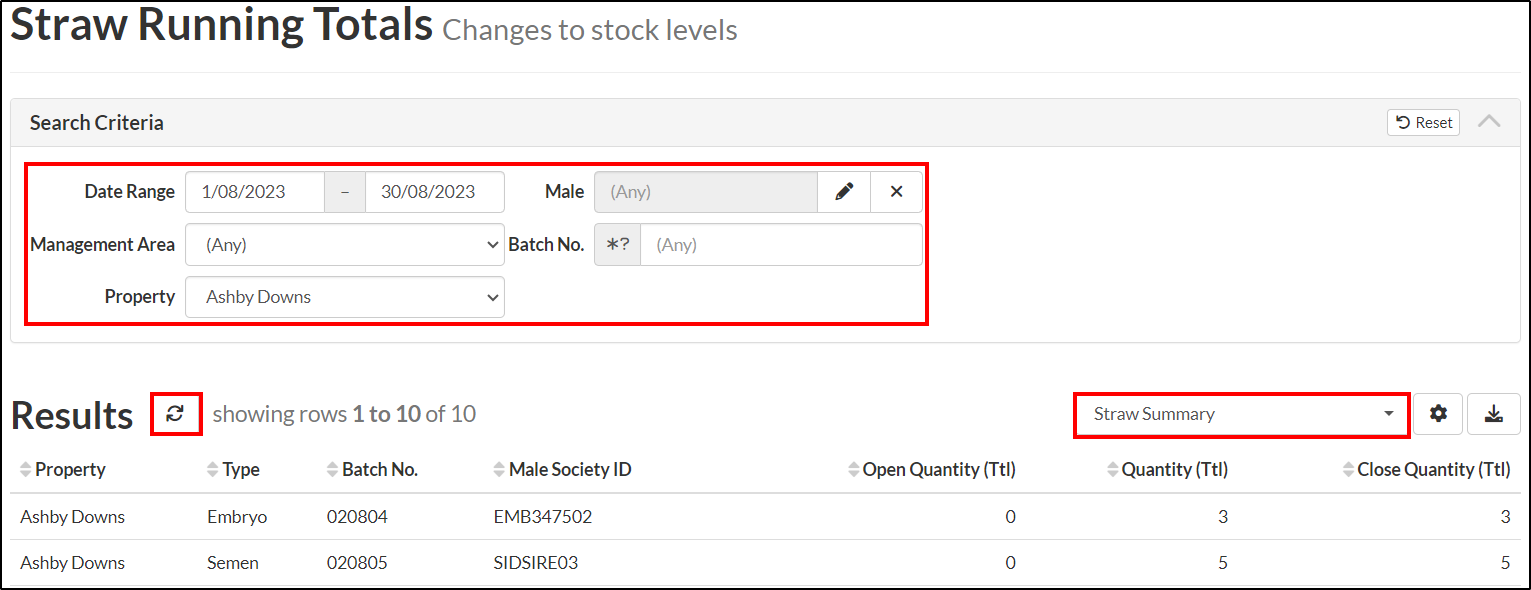Open results settings gear
This screenshot has height=590, width=1531.
(1438, 414)
